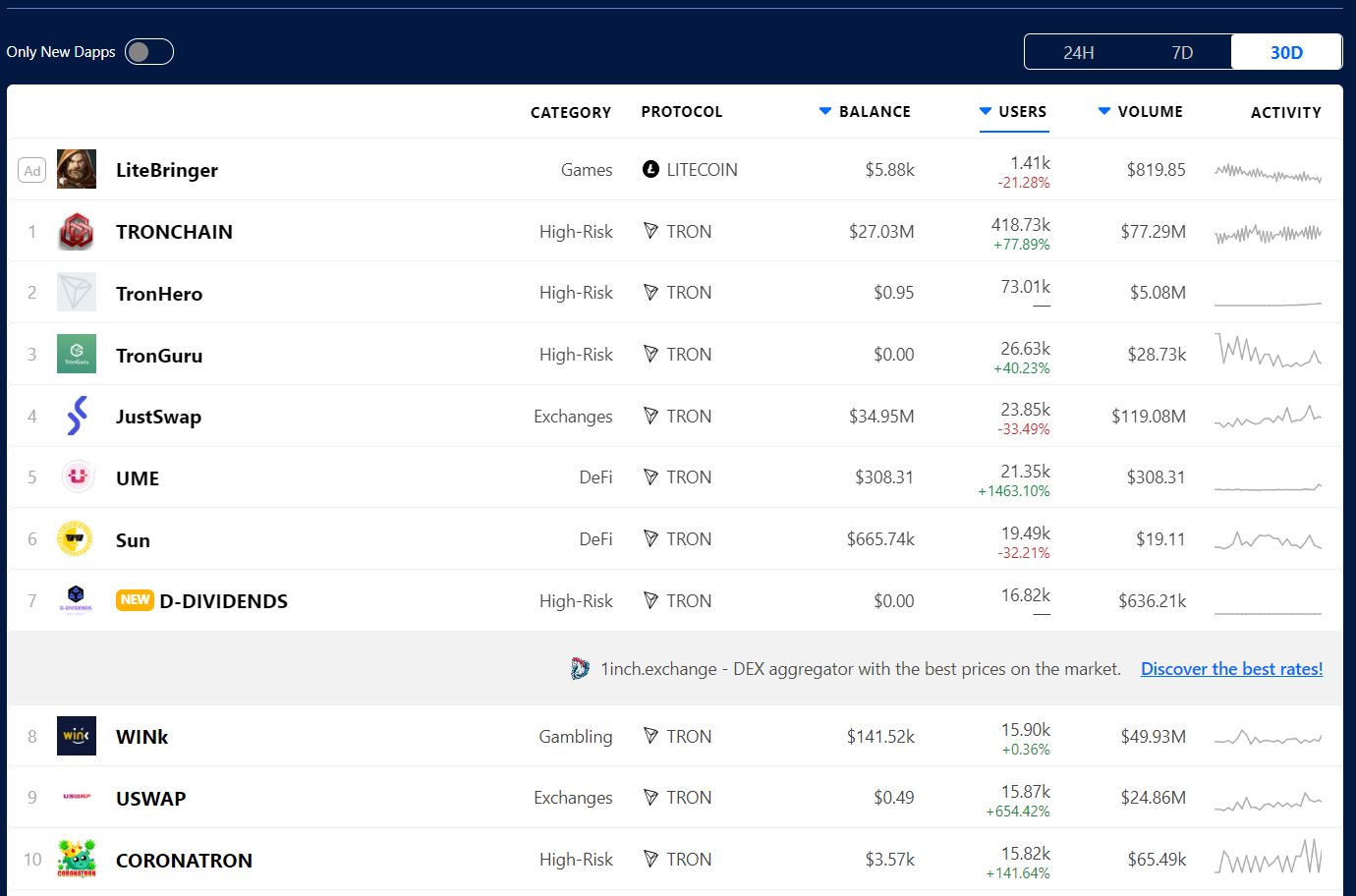The width and height of the screenshot is (1356, 896).
Task: Select the 30D time range tab
Action: point(1286,52)
